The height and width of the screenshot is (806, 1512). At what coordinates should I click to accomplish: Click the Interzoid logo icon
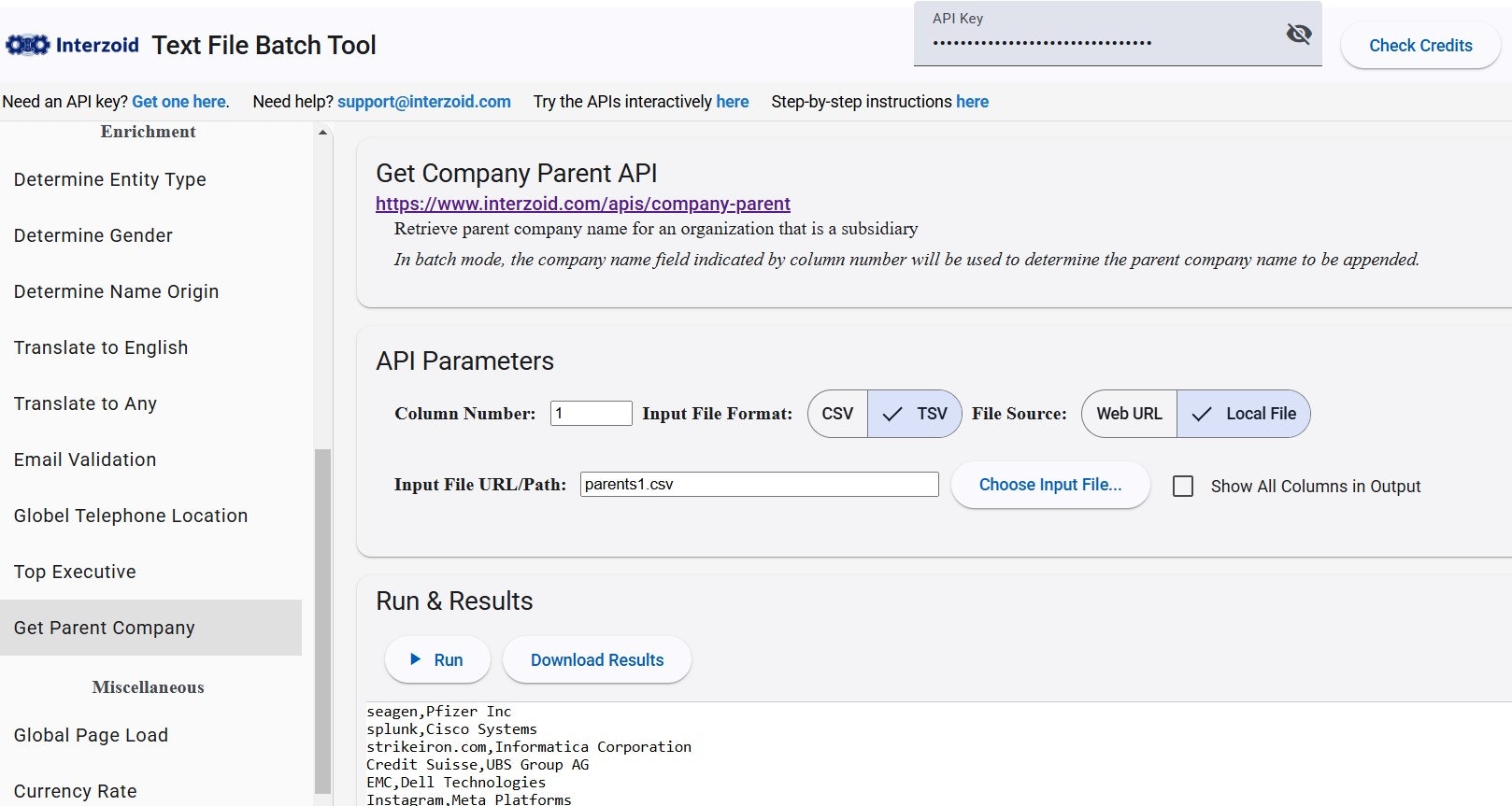[27, 45]
